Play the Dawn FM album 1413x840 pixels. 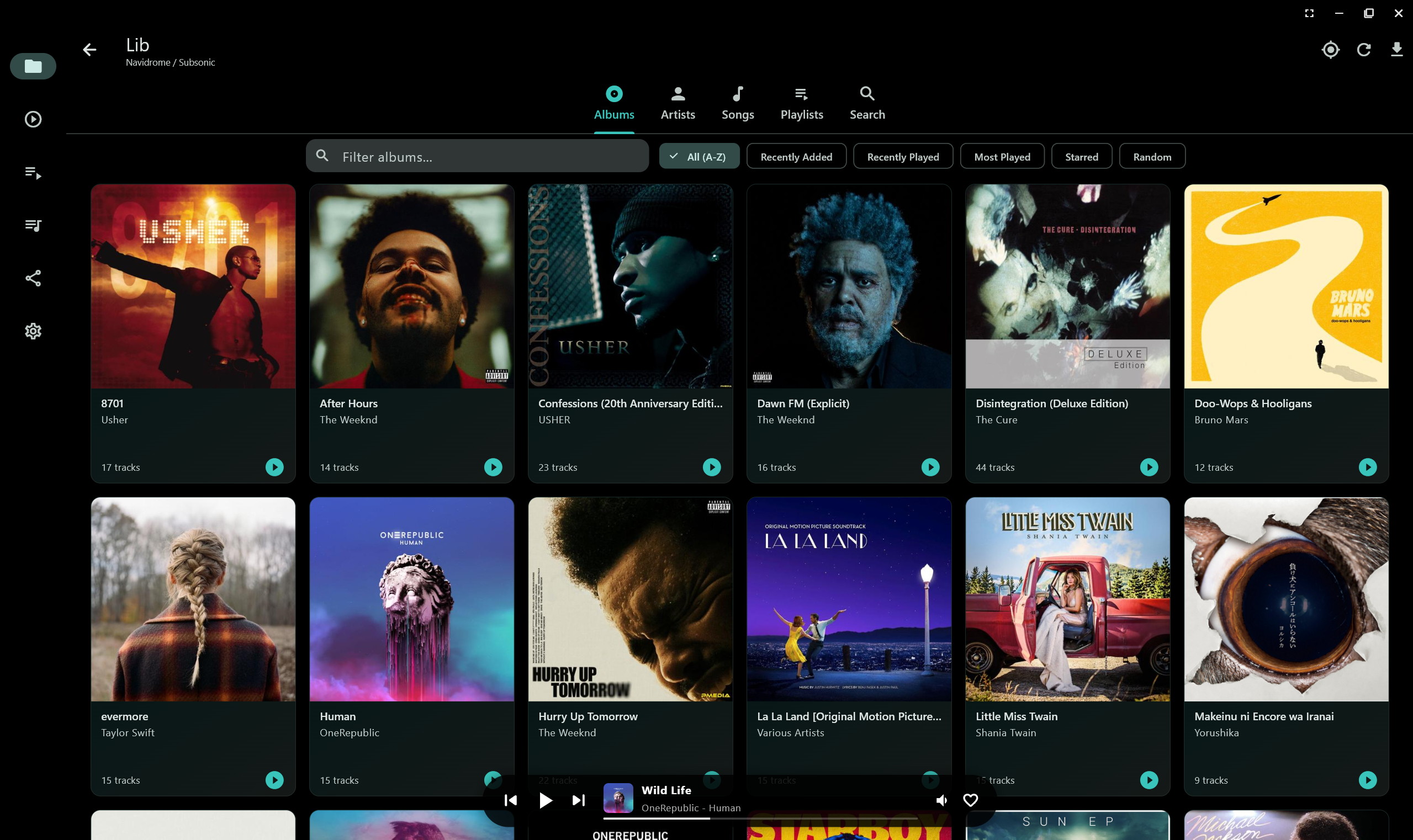click(930, 467)
